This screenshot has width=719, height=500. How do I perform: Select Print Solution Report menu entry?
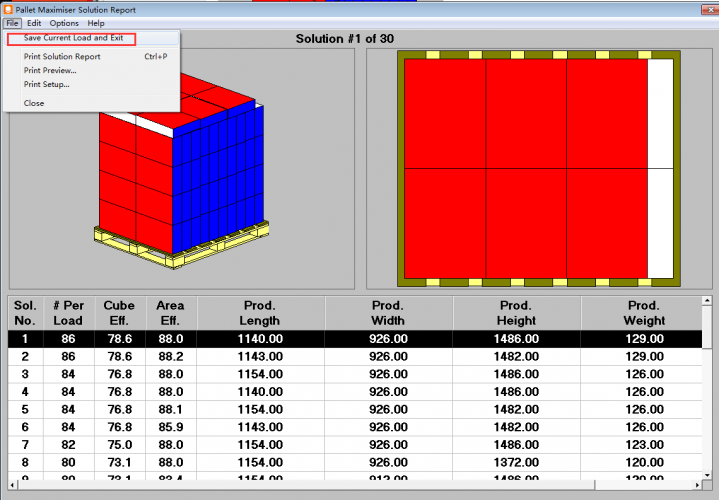coord(62,57)
